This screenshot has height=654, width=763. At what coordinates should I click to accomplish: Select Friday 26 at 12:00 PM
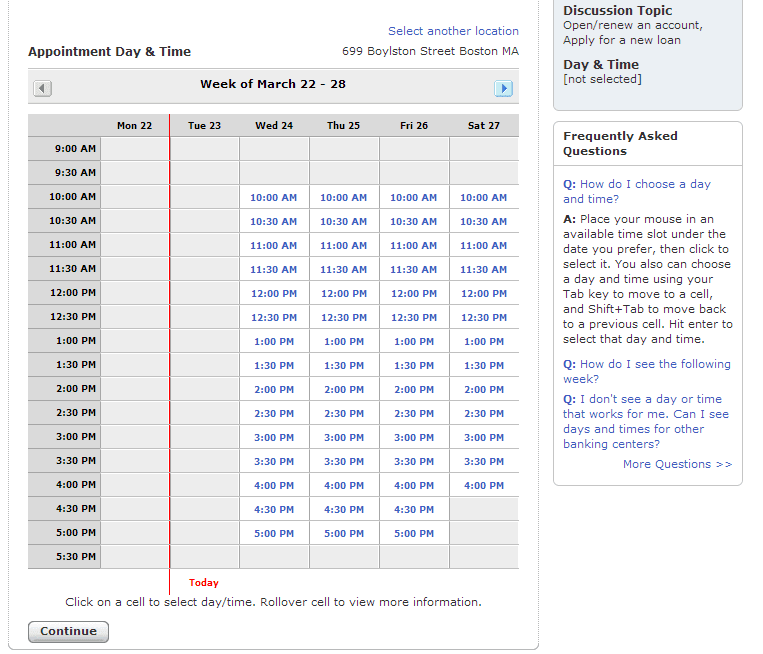[414, 294]
